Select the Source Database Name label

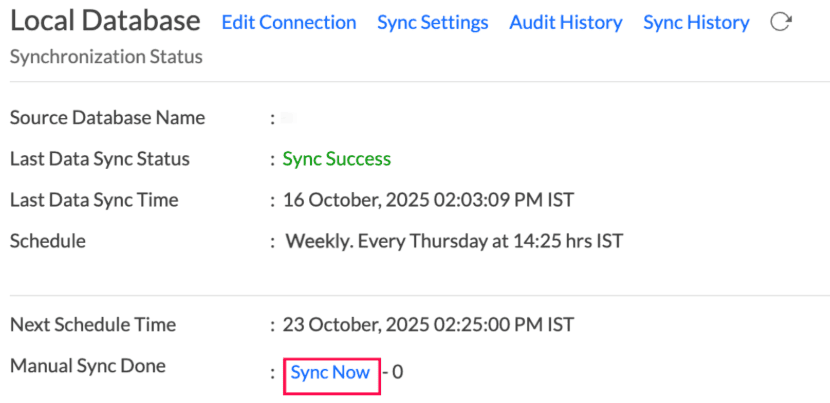coord(107,118)
